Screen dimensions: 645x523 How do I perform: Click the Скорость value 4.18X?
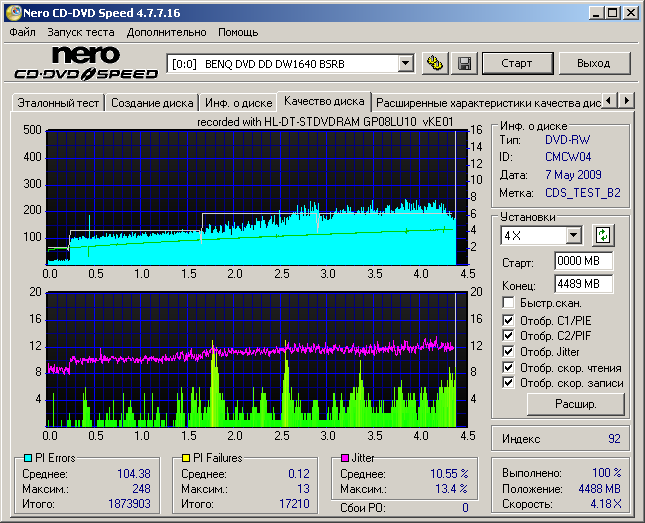click(606, 504)
